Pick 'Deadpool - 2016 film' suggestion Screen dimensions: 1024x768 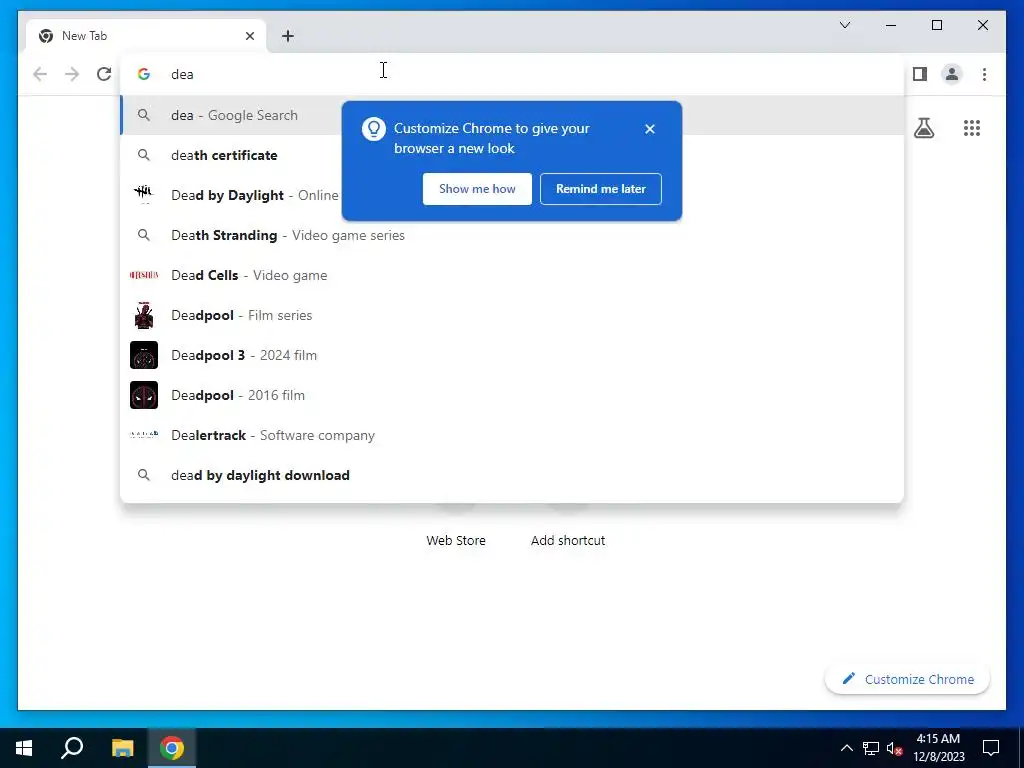coord(512,395)
